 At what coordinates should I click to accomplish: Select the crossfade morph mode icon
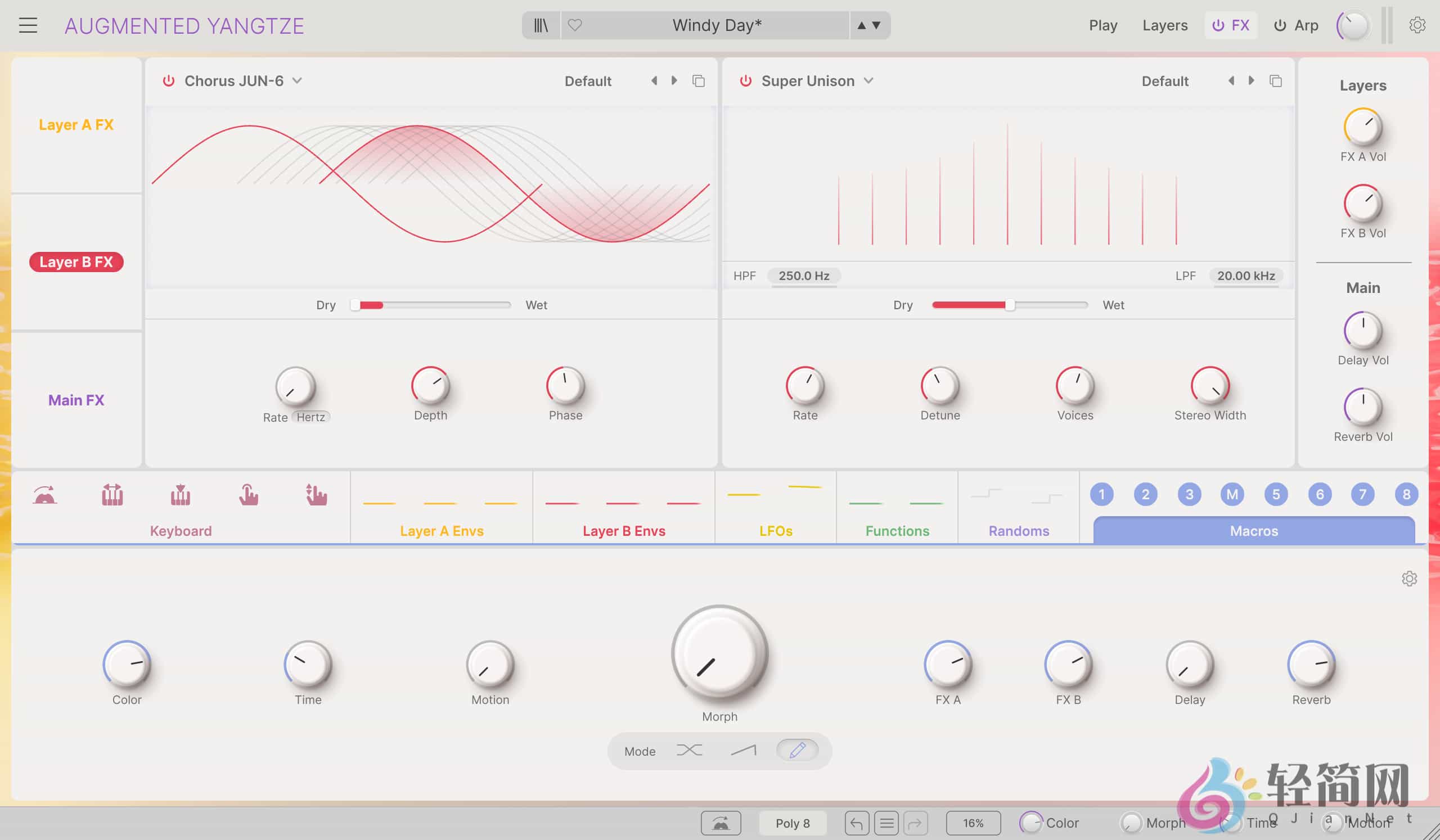[x=689, y=750]
